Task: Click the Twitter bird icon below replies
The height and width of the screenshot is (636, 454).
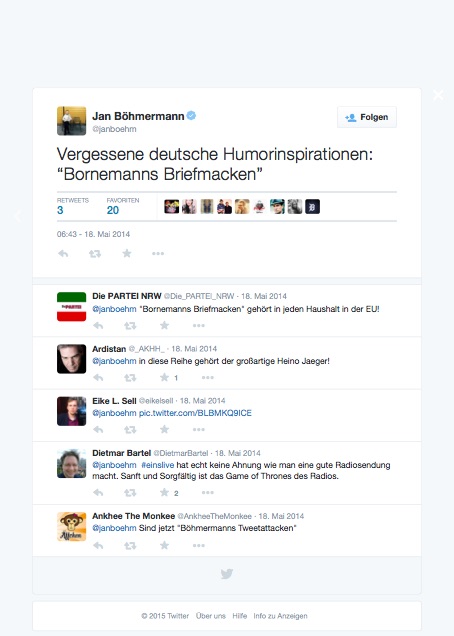Action: 227,574
